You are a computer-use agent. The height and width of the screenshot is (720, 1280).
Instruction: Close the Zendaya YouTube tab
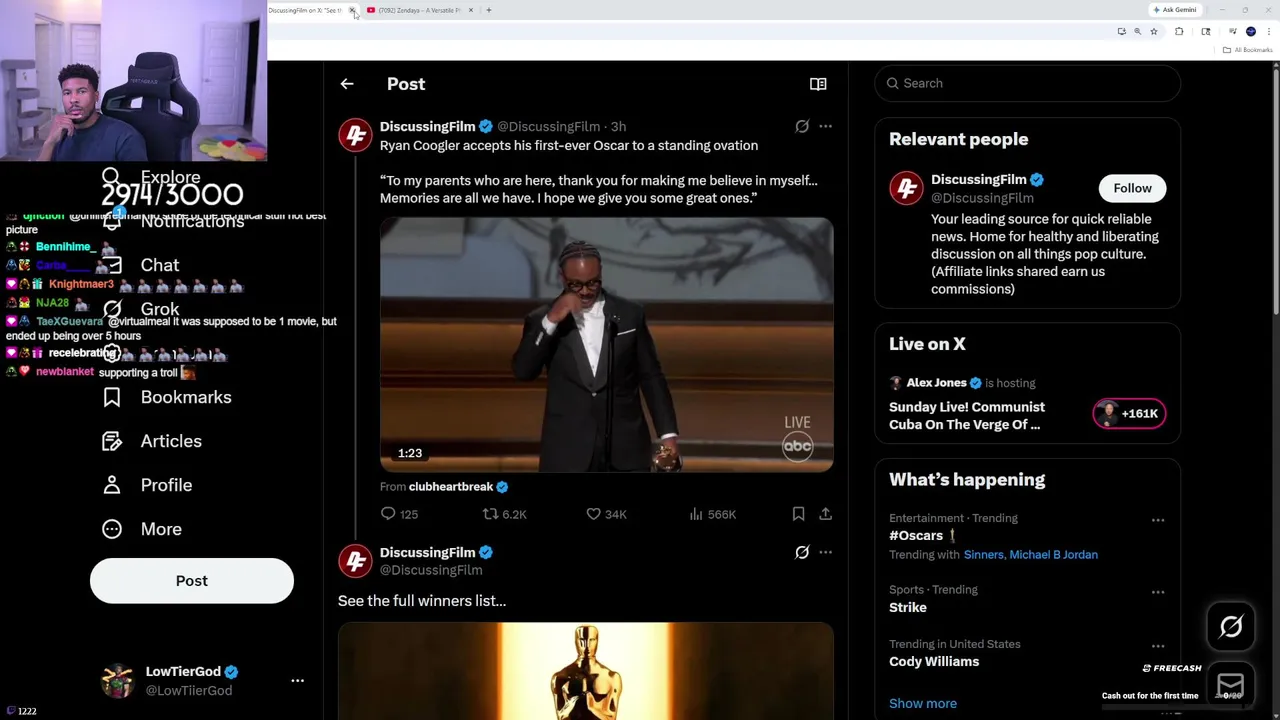click(470, 10)
